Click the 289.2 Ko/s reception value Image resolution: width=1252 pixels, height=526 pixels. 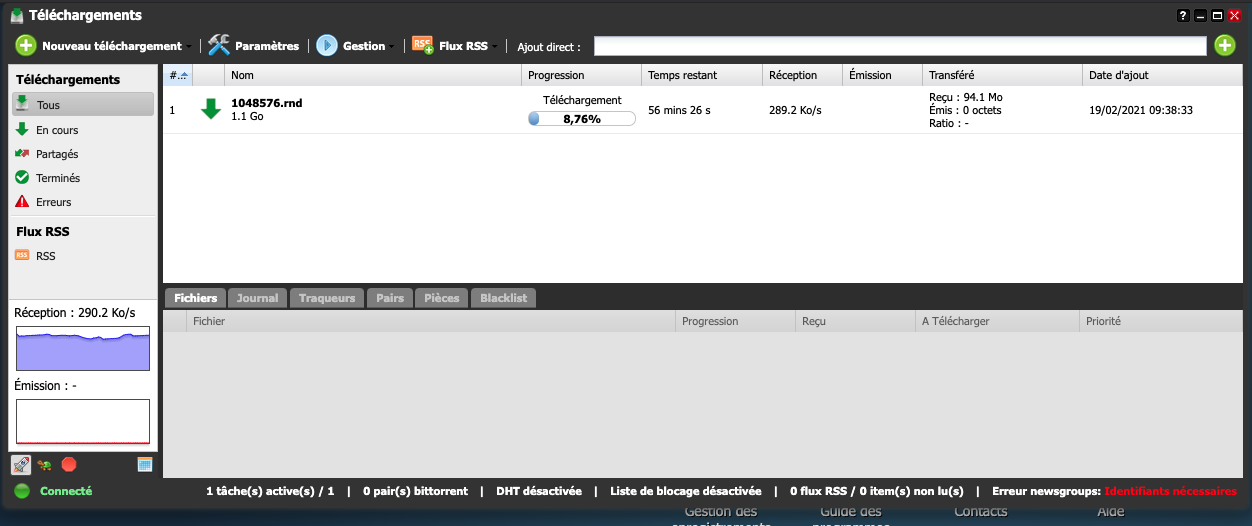(795, 110)
